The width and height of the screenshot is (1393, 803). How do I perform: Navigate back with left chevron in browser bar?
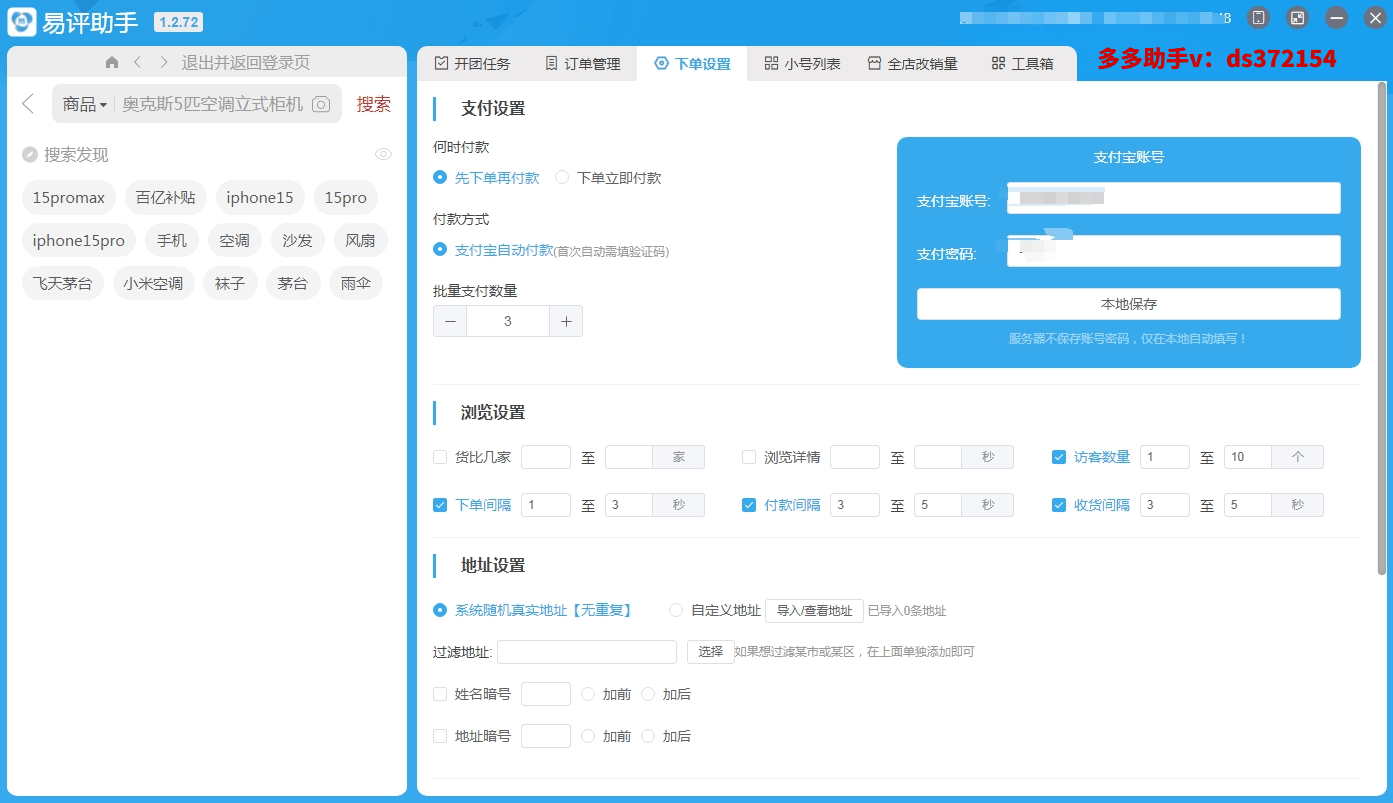(x=137, y=62)
